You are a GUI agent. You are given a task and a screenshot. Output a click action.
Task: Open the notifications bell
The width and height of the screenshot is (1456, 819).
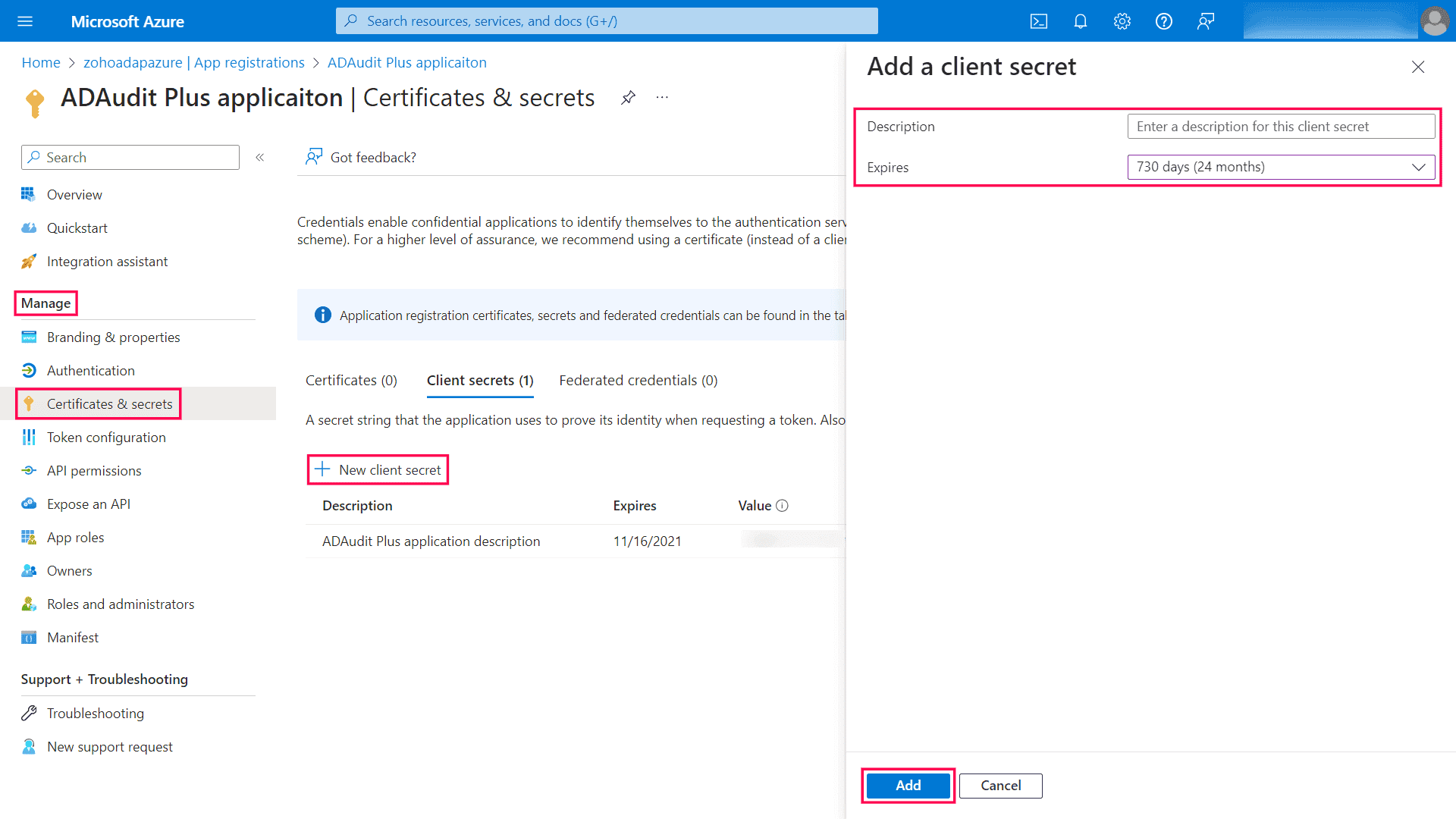1080,20
